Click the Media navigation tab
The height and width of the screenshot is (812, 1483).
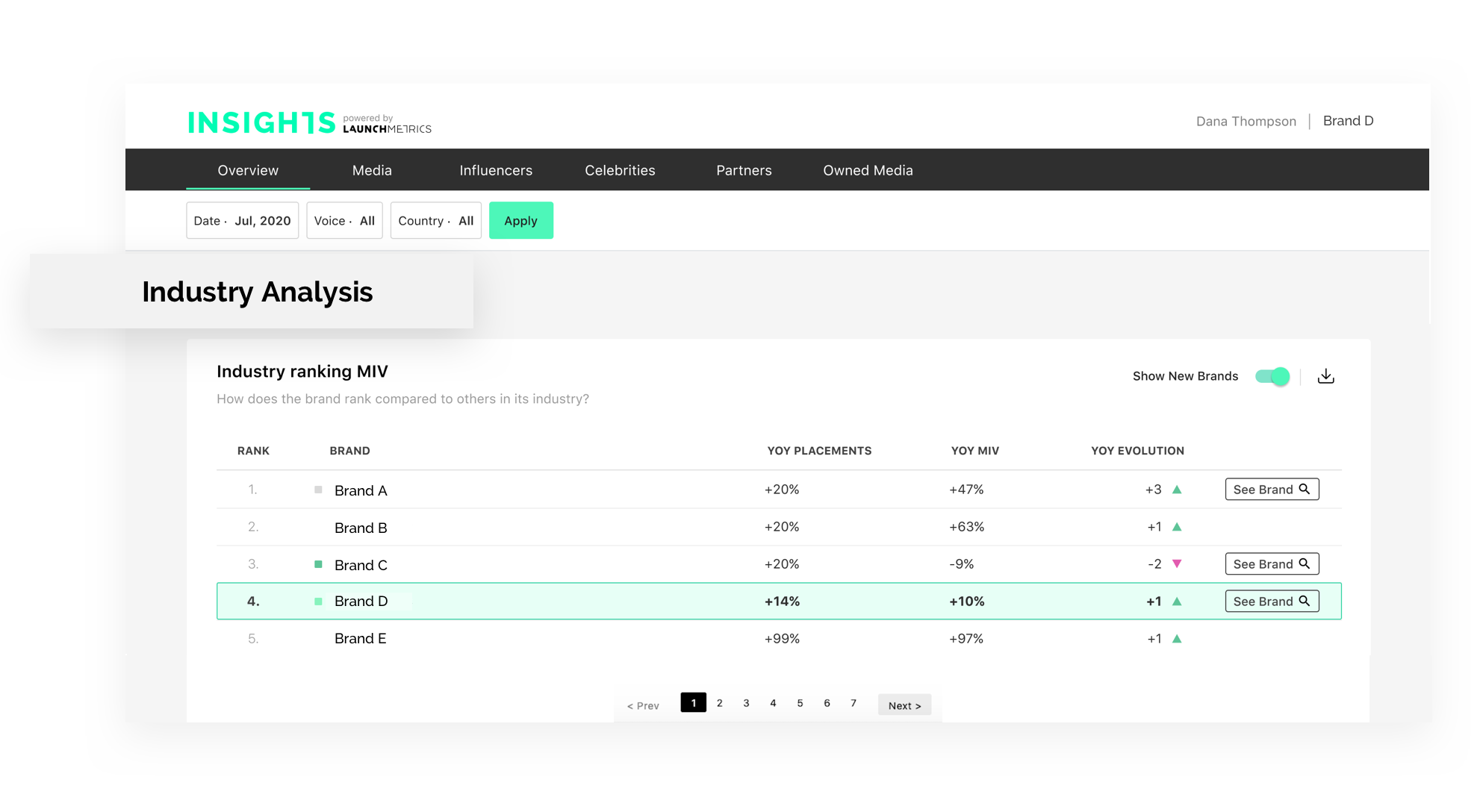tap(372, 169)
